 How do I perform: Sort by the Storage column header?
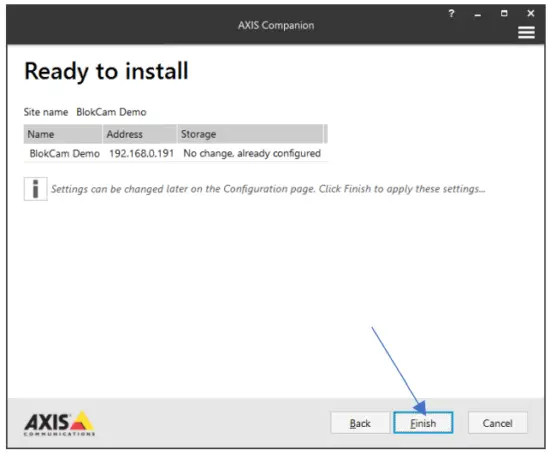click(250, 134)
